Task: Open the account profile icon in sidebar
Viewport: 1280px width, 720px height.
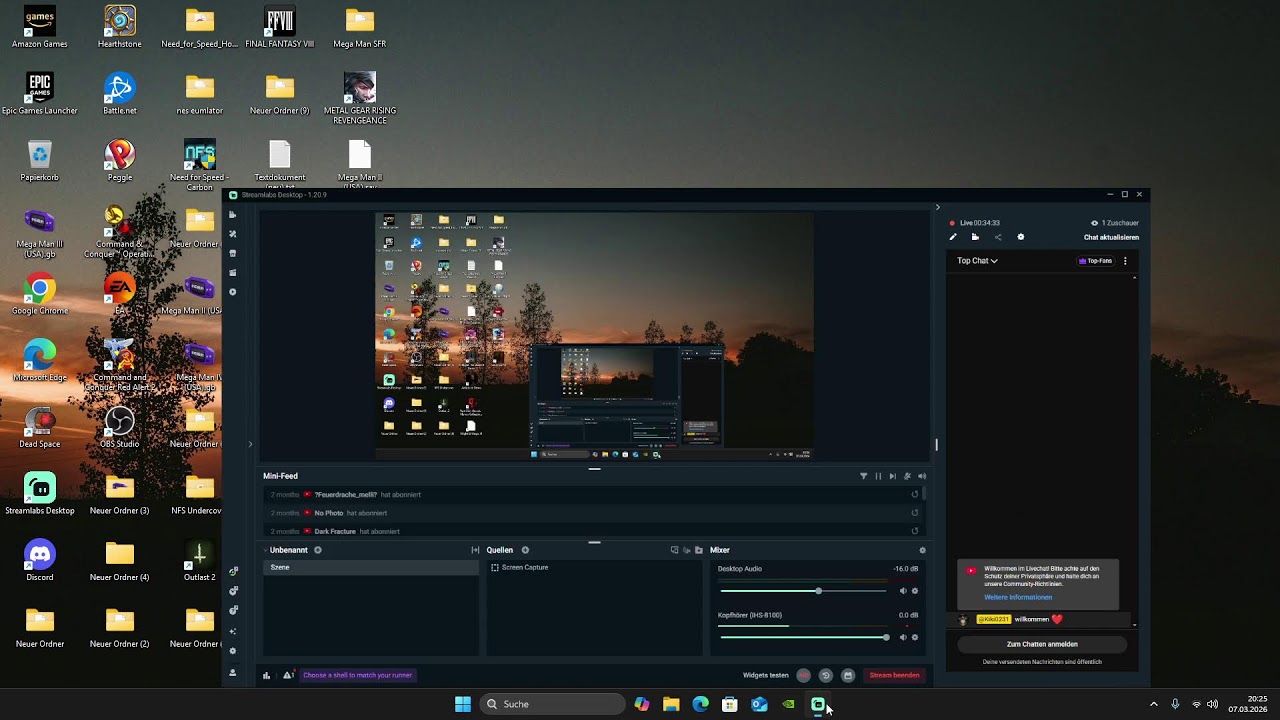Action: 233,673
